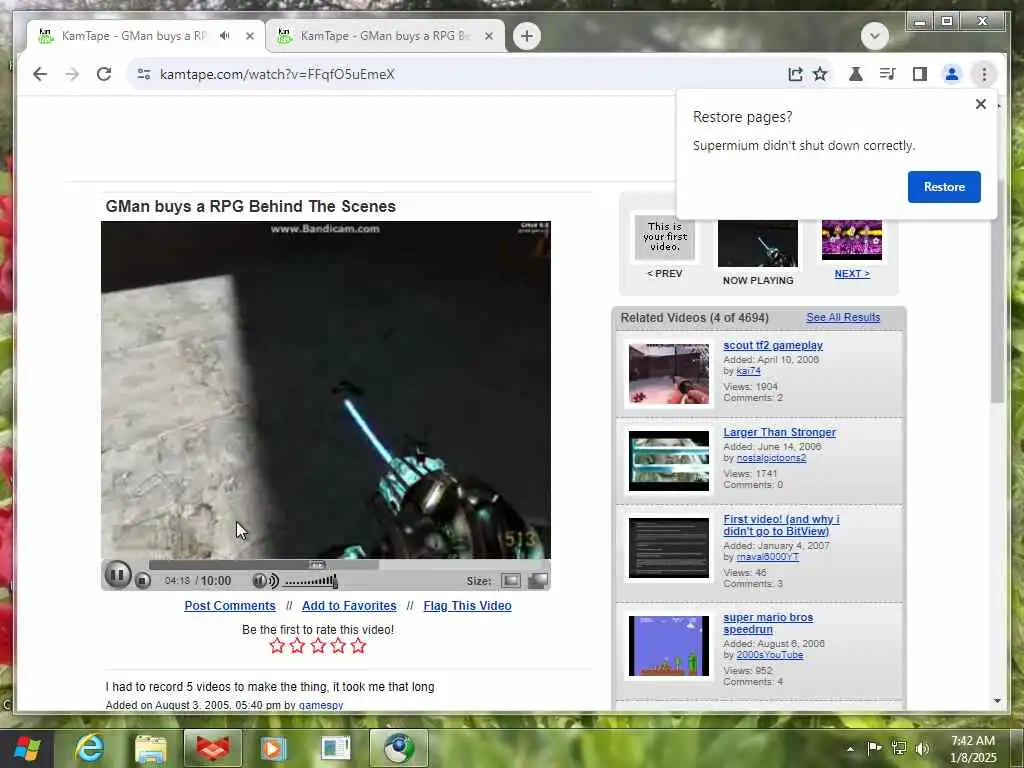Click NEXT > video link
The width and height of the screenshot is (1024, 768).
[x=852, y=274]
